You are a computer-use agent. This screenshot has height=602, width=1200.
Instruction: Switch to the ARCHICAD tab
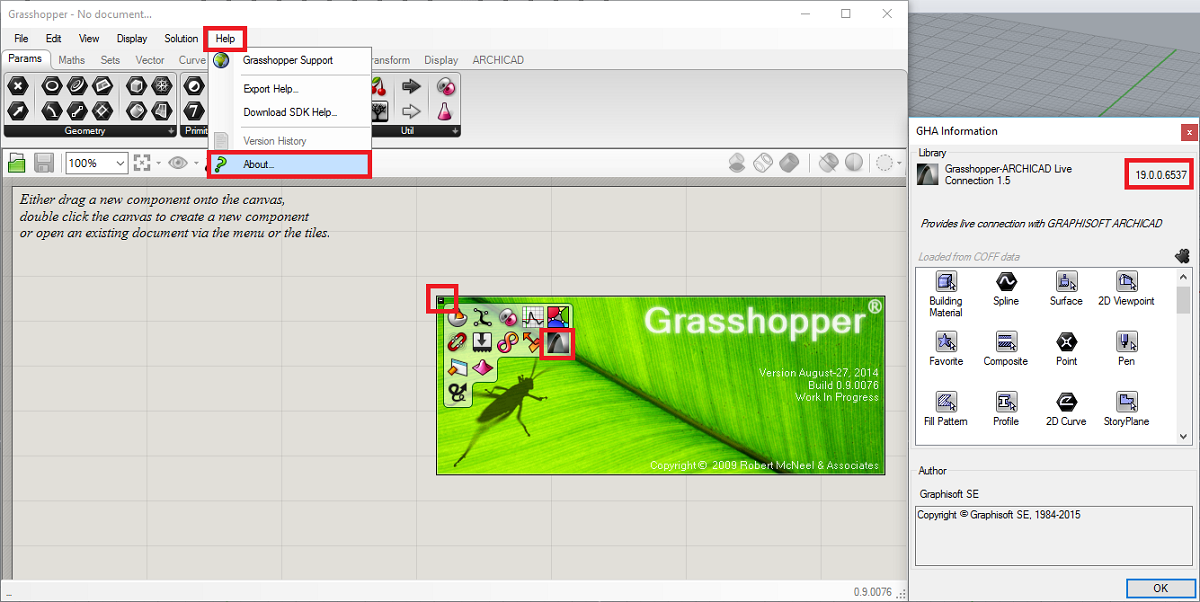click(498, 60)
